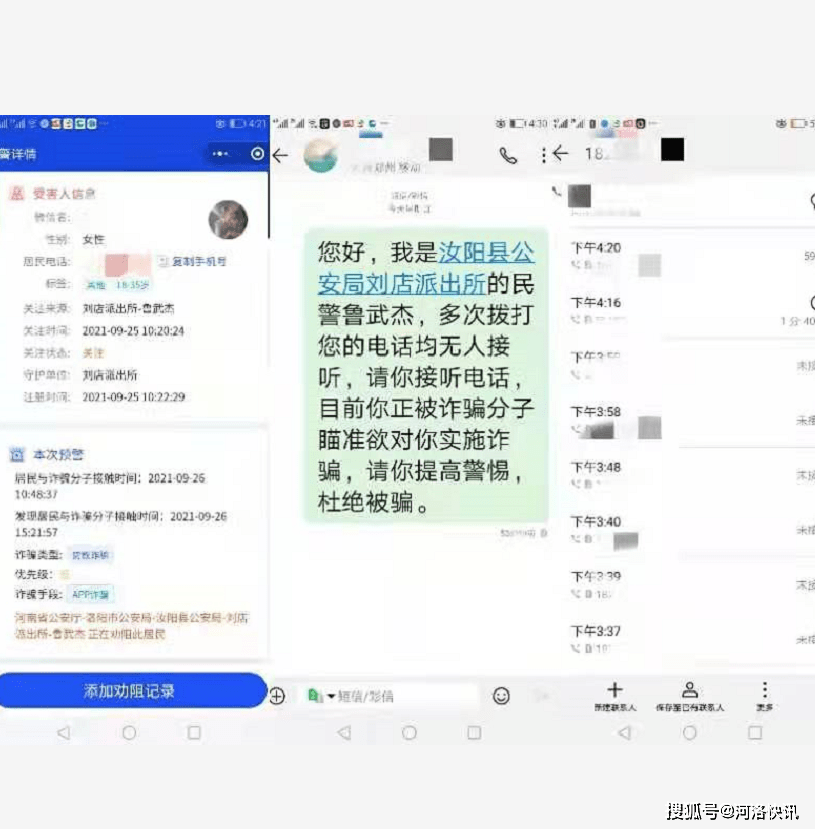The image size is (815, 829).
Task: Open the 更多 three-dot menu at bottom
Action: pyautogui.click(x=764, y=690)
